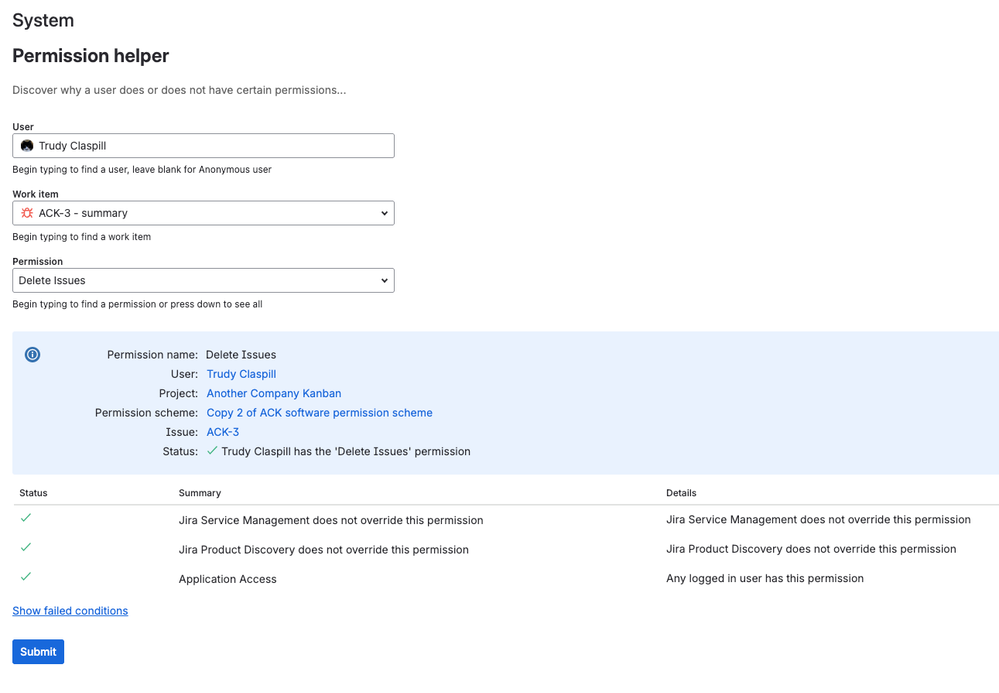Click the Status column header
The height and width of the screenshot is (693, 999).
(x=33, y=493)
